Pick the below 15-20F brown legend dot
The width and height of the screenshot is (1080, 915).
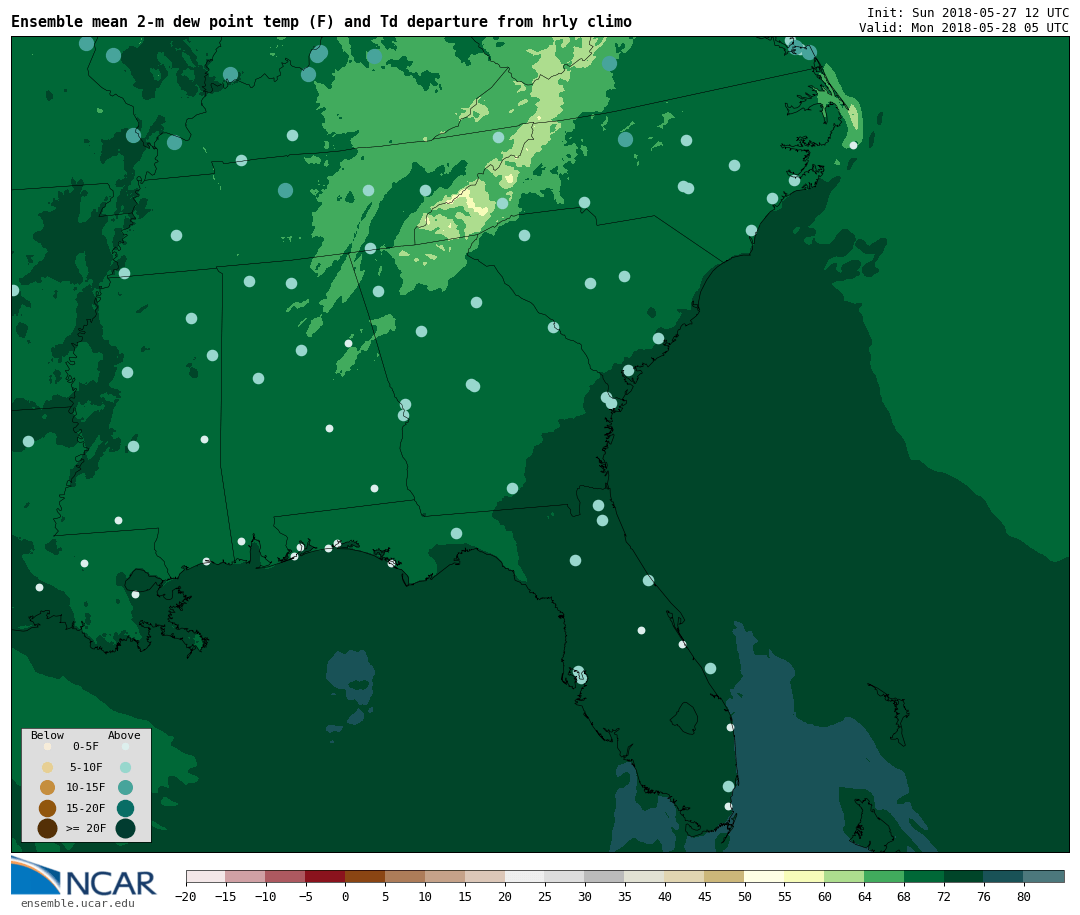(48, 808)
